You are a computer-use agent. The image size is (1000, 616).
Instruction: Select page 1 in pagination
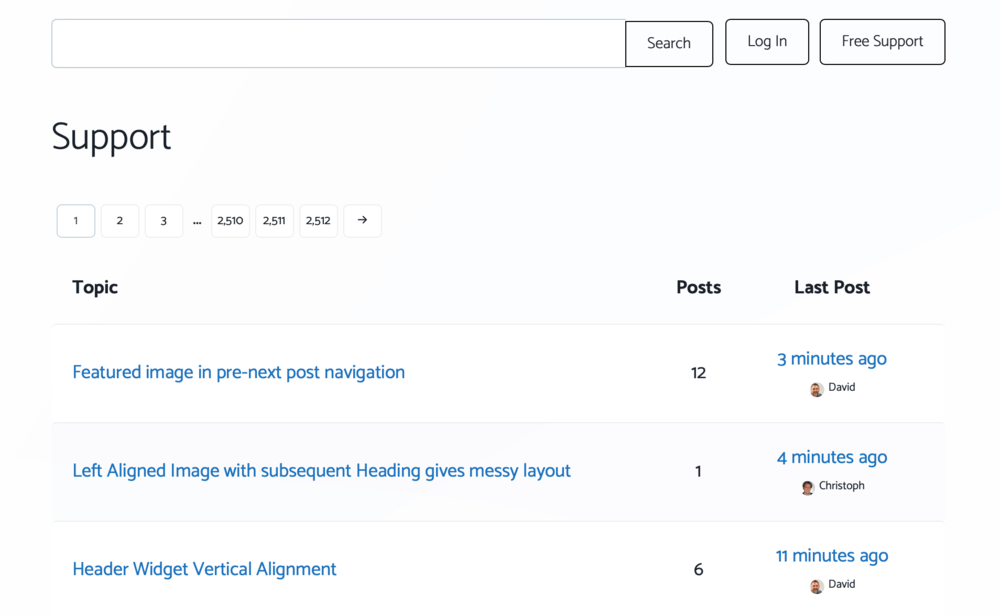click(x=76, y=220)
